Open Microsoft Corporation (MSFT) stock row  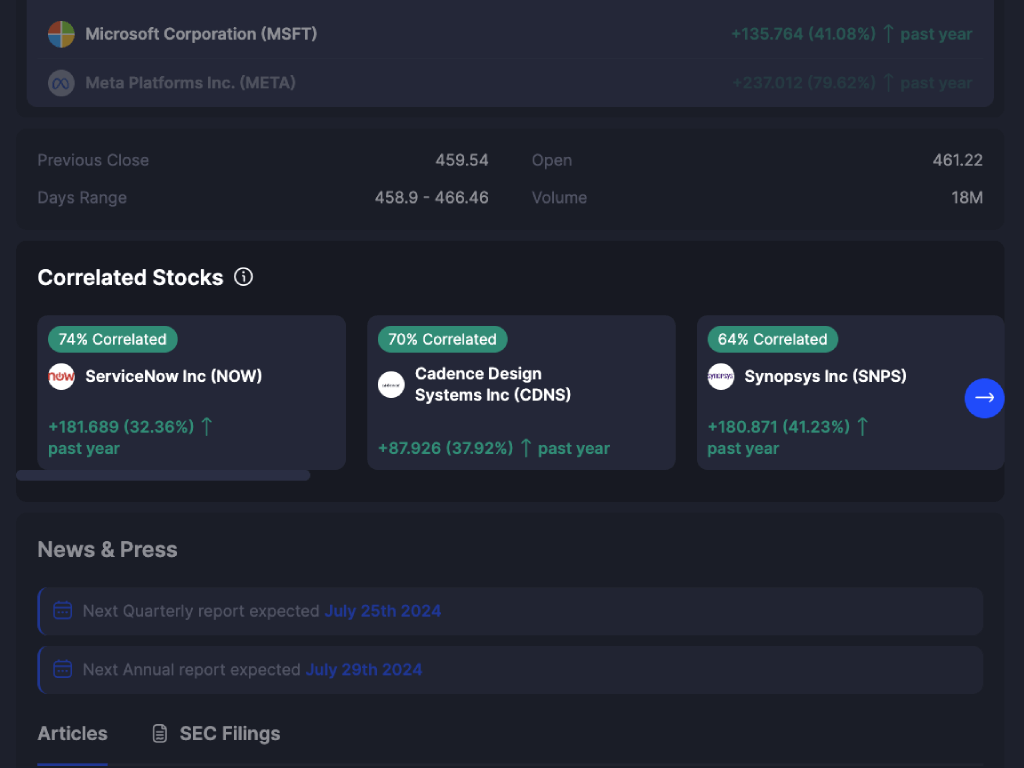tap(510, 34)
